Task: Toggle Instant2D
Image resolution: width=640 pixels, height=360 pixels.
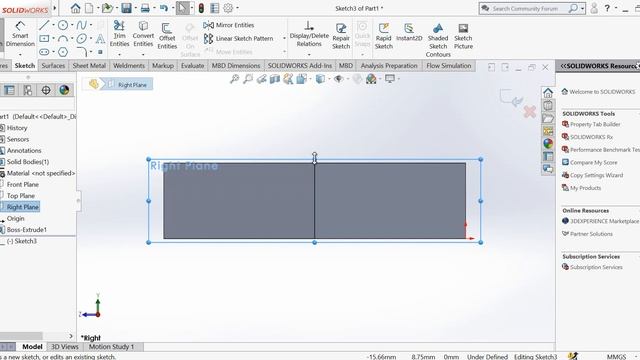Action: pyautogui.click(x=409, y=33)
